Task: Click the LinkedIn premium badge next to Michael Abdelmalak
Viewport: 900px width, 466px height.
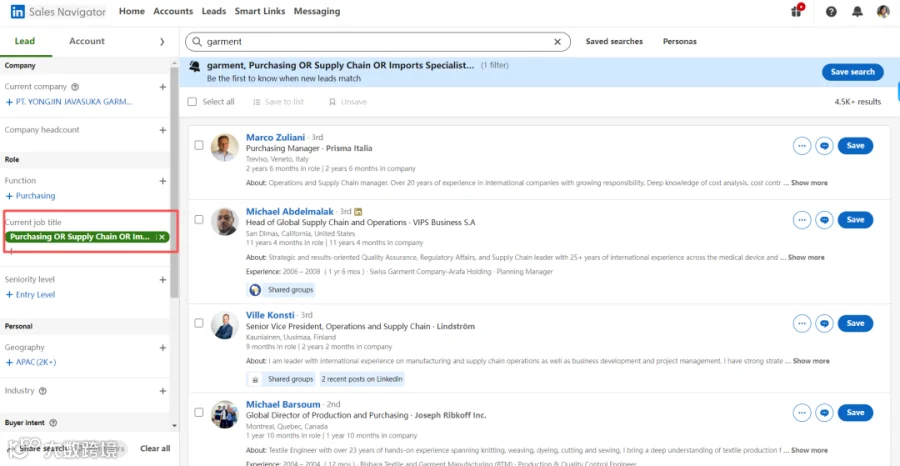Action: (358, 211)
